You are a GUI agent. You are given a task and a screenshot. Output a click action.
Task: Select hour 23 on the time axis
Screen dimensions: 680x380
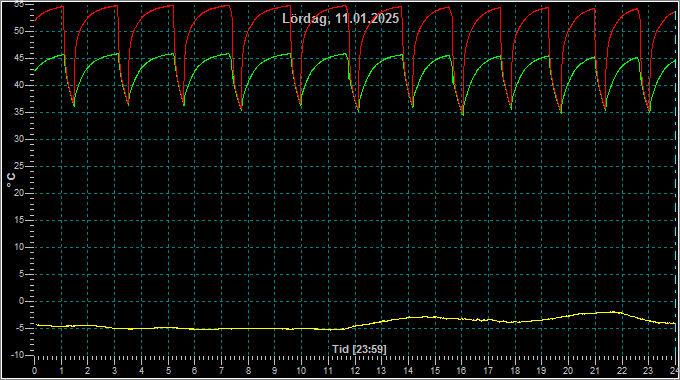coord(648,371)
